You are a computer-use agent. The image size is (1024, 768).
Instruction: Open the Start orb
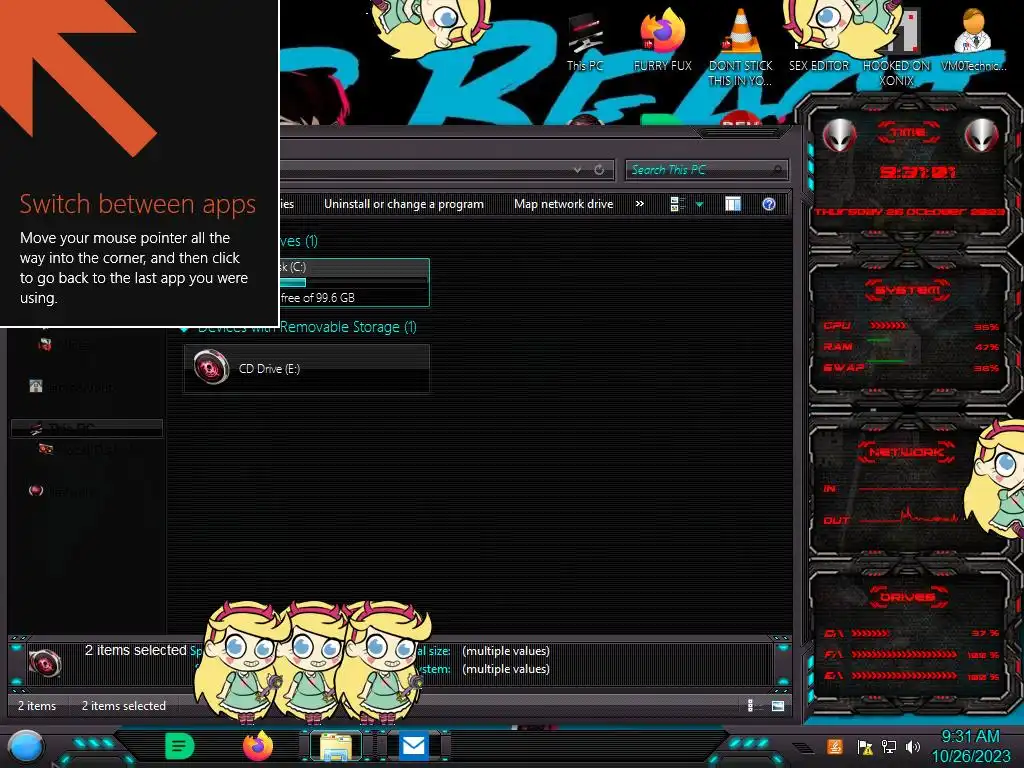pos(26,747)
